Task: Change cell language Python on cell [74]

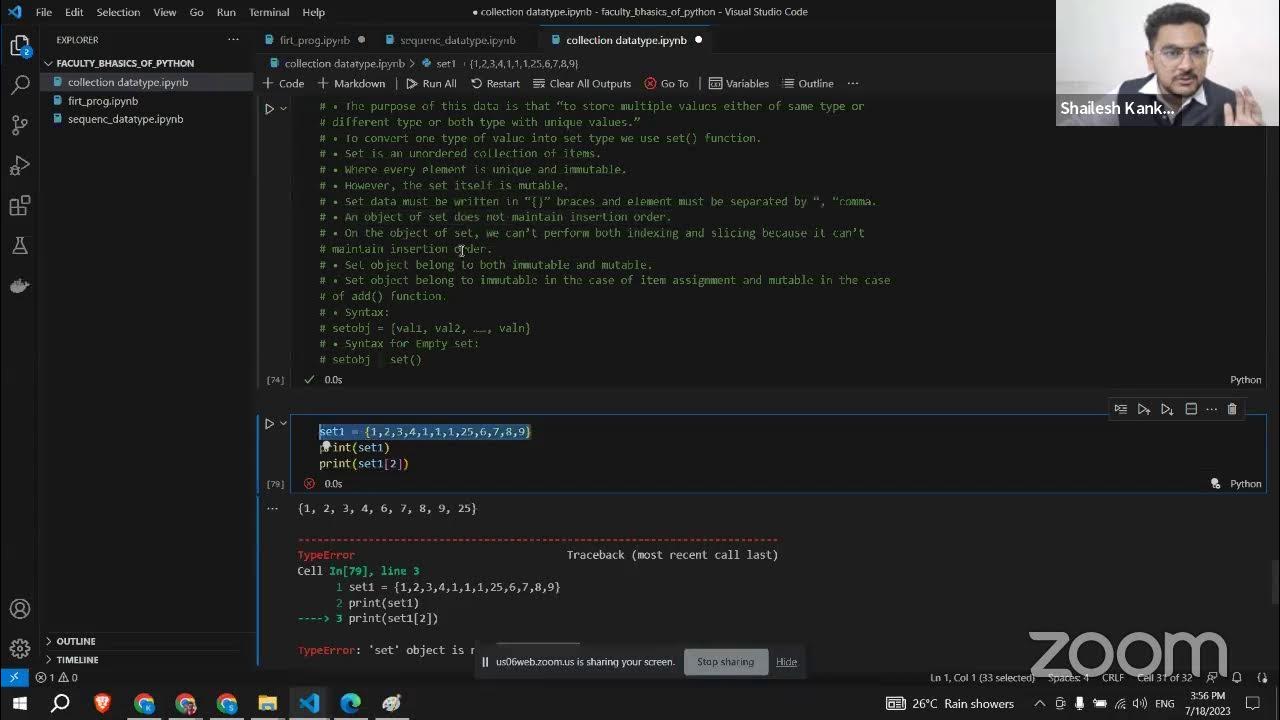Action: click(x=1245, y=380)
